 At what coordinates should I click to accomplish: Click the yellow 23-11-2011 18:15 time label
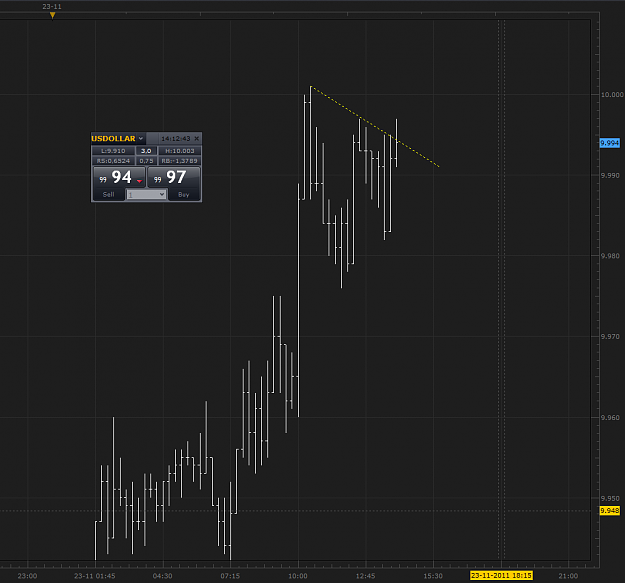coord(501,575)
